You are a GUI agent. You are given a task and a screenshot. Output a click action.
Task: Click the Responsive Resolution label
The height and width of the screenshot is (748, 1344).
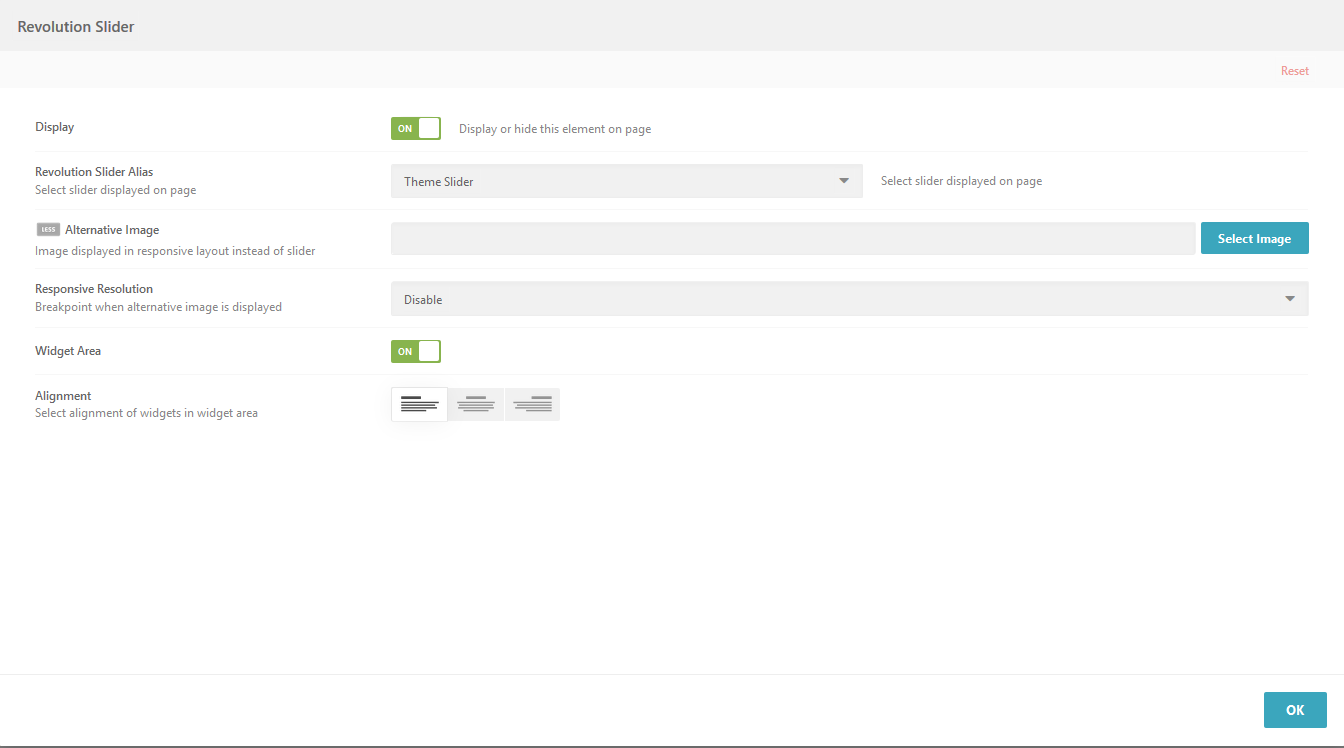[x=94, y=289]
